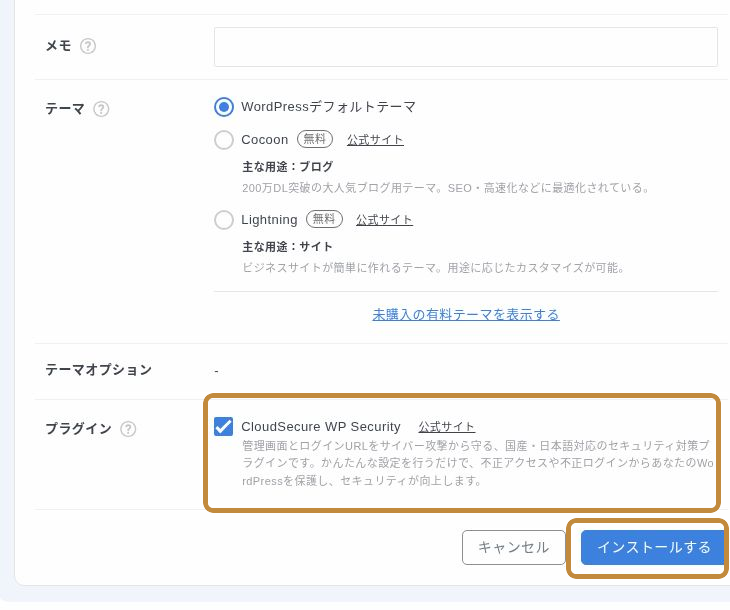This screenshot has height=610, width=730.
Task: Open the Lightning 公式サイト link
Action: 385,220
